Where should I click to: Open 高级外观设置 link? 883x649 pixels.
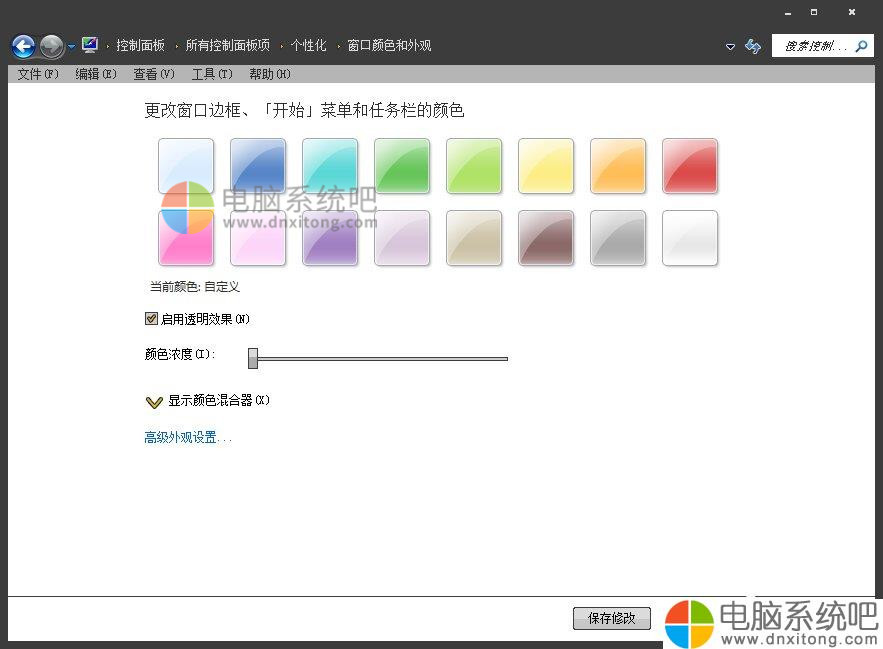[x=188, y=437]
